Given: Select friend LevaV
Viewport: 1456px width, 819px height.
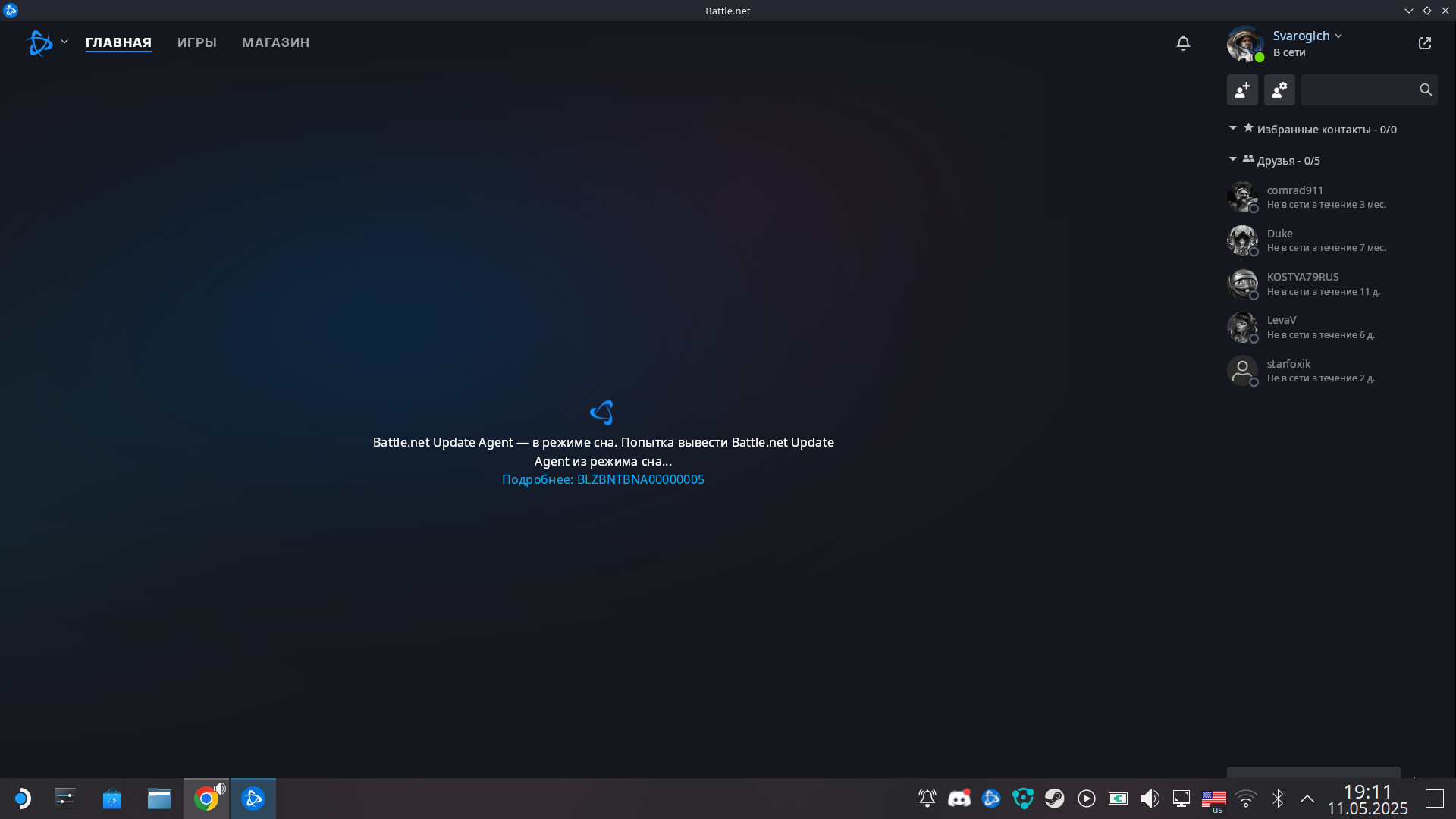Looking at the screenshot, I should pyautogui.click(x=1332, y=327).
